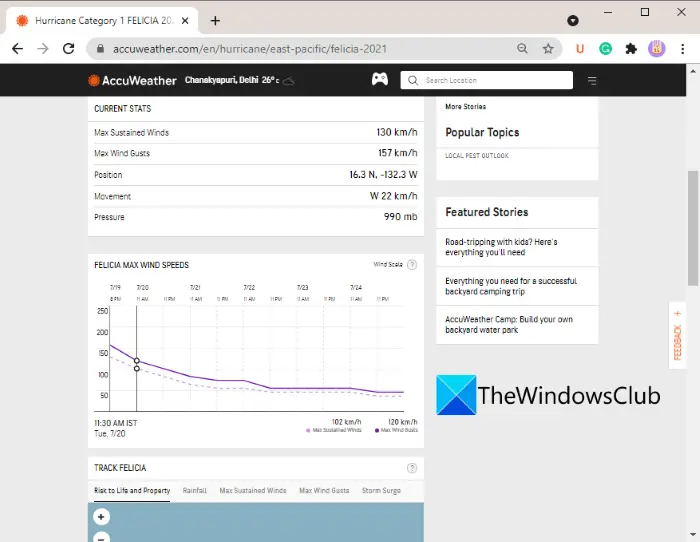700x542 pixels.
Task: Open the browser zoom indicator in address bar
Action: [x=522, y=49]
